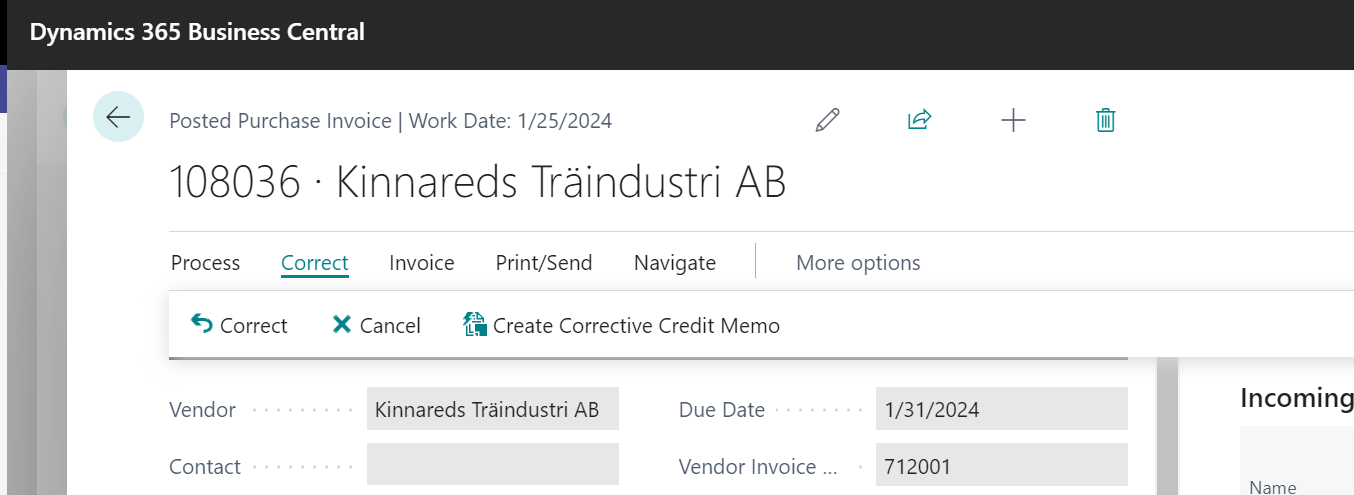This screenshot has height=495, width=1354.
Task: Open the Invoice menu
Action: click(x=422, y=263)
